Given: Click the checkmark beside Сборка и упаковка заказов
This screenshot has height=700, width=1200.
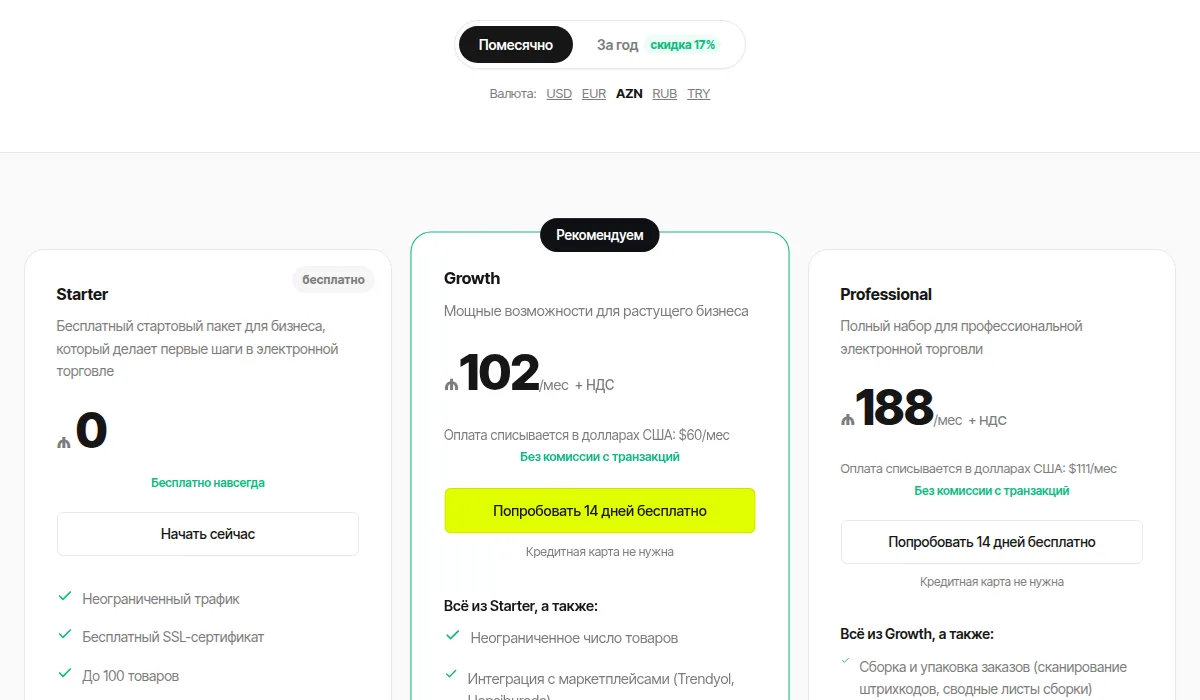Looking at the screenshot, I should [848, 663].
